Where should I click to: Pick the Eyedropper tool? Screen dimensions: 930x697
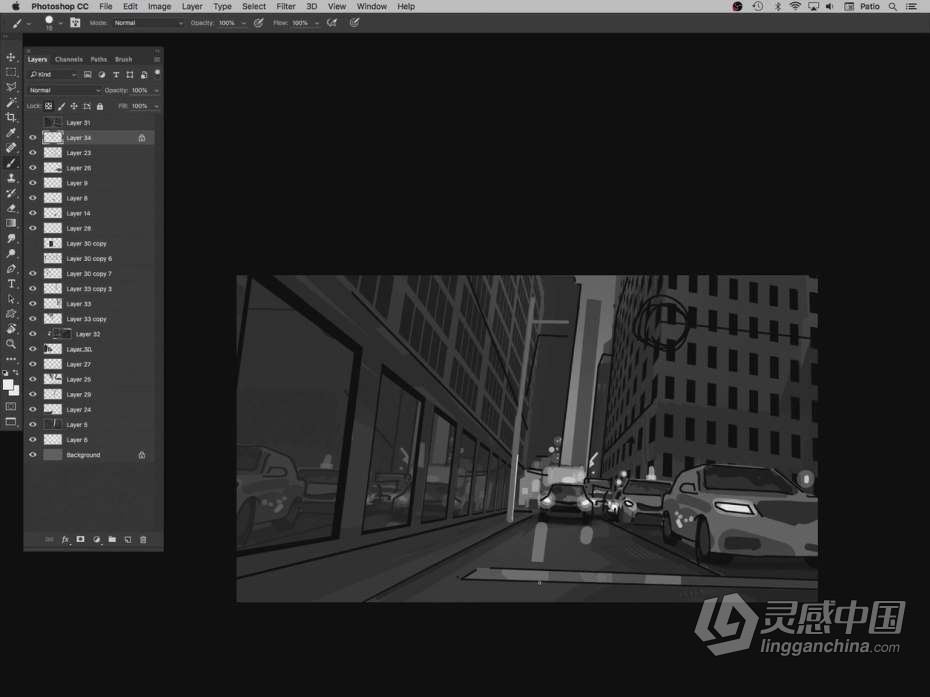tap(11, 132)
